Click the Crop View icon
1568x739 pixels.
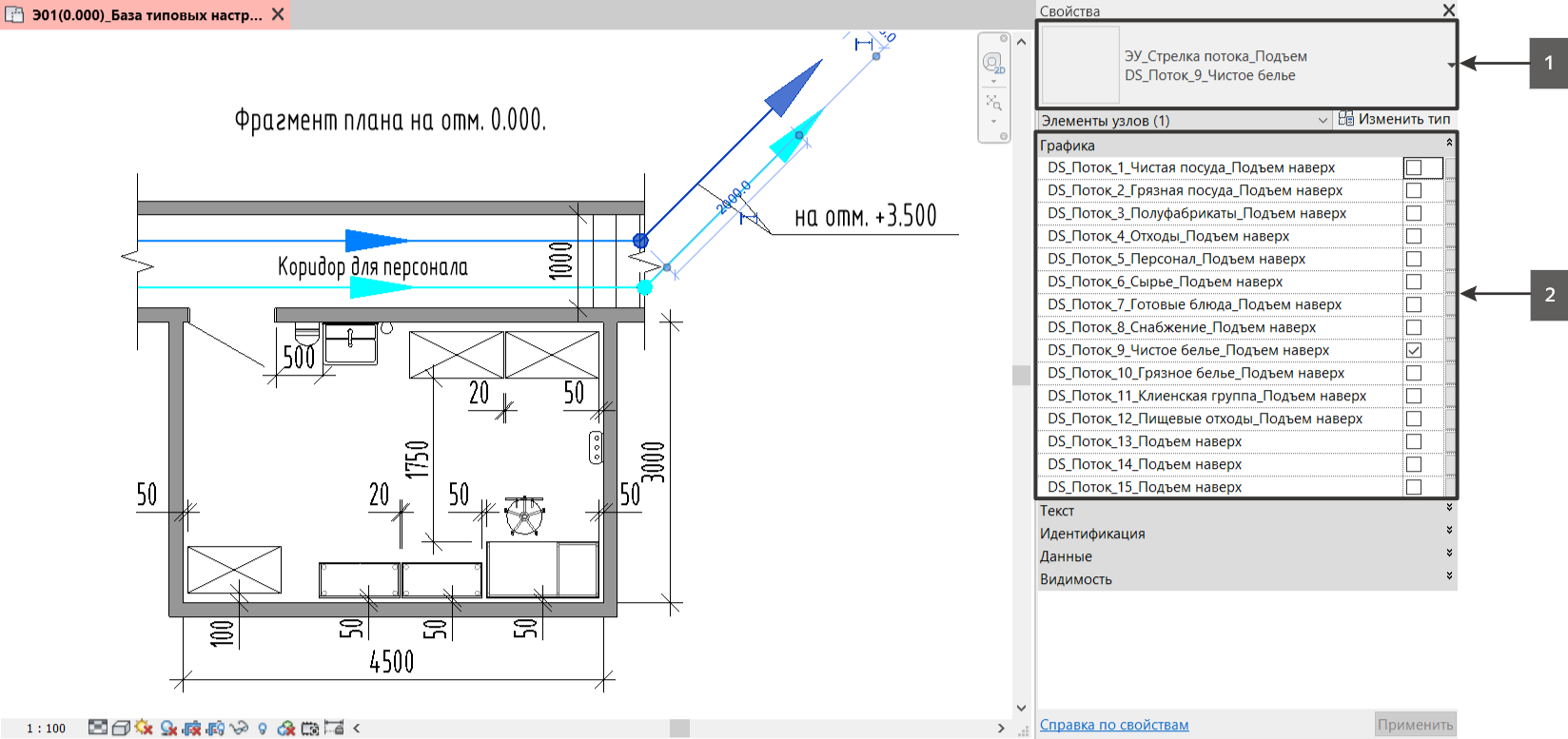point(192,728)
